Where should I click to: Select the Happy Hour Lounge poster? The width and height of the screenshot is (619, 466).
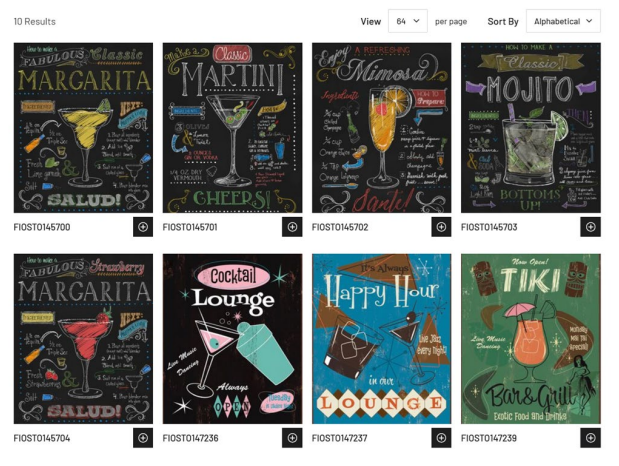coord(381,339)
